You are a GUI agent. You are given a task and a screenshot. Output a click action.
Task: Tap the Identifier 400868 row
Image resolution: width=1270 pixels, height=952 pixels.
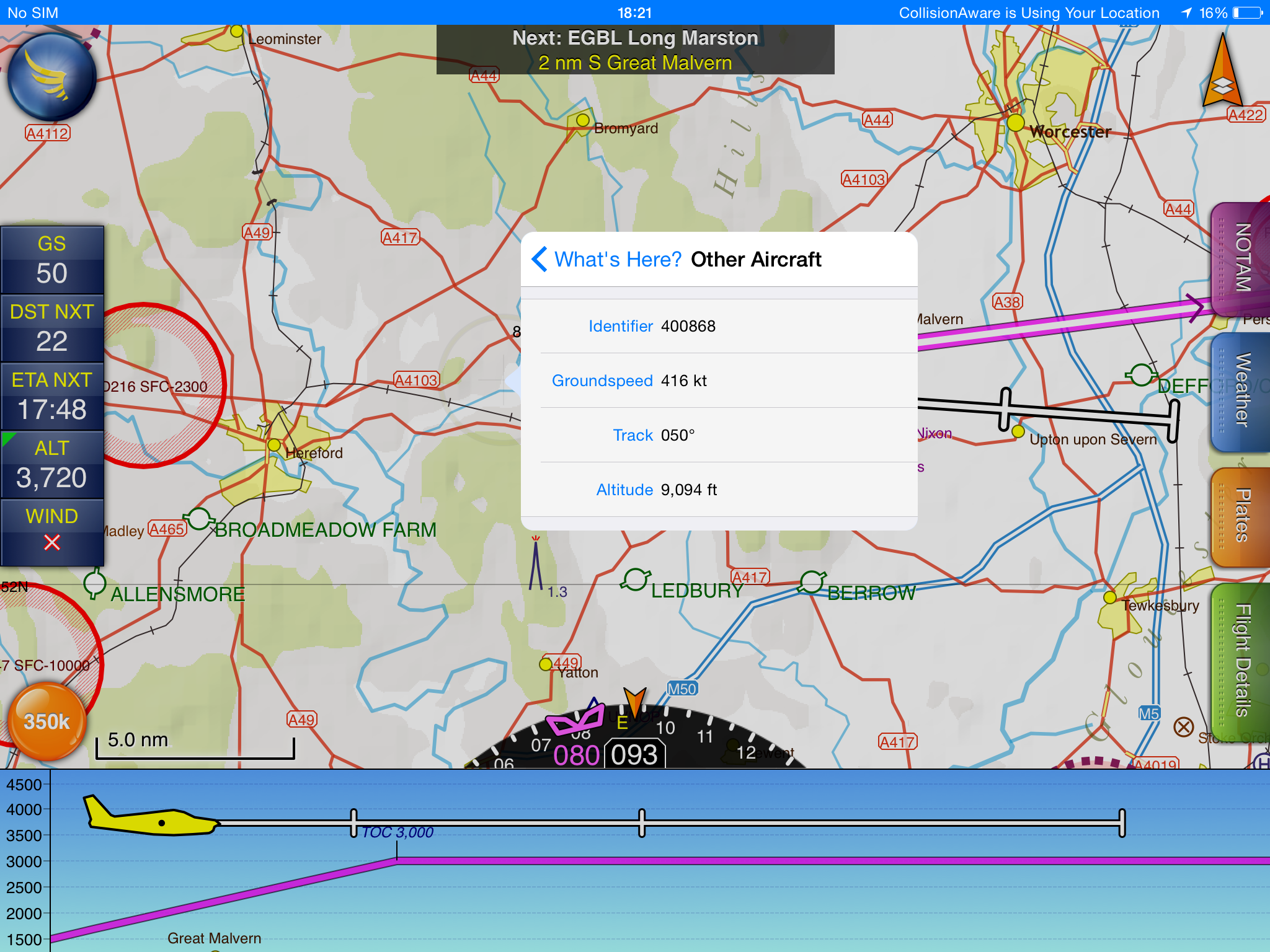[x=719, y=326]
